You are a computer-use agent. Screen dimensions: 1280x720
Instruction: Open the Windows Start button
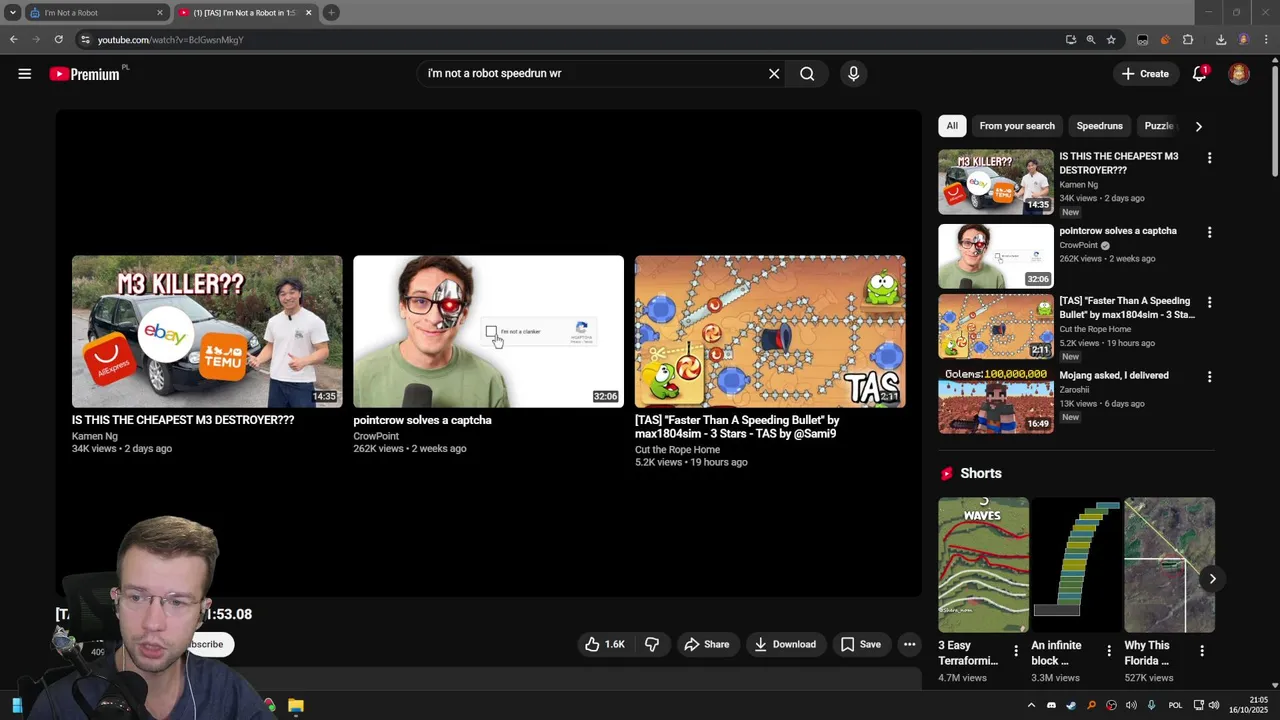point(17,705)
